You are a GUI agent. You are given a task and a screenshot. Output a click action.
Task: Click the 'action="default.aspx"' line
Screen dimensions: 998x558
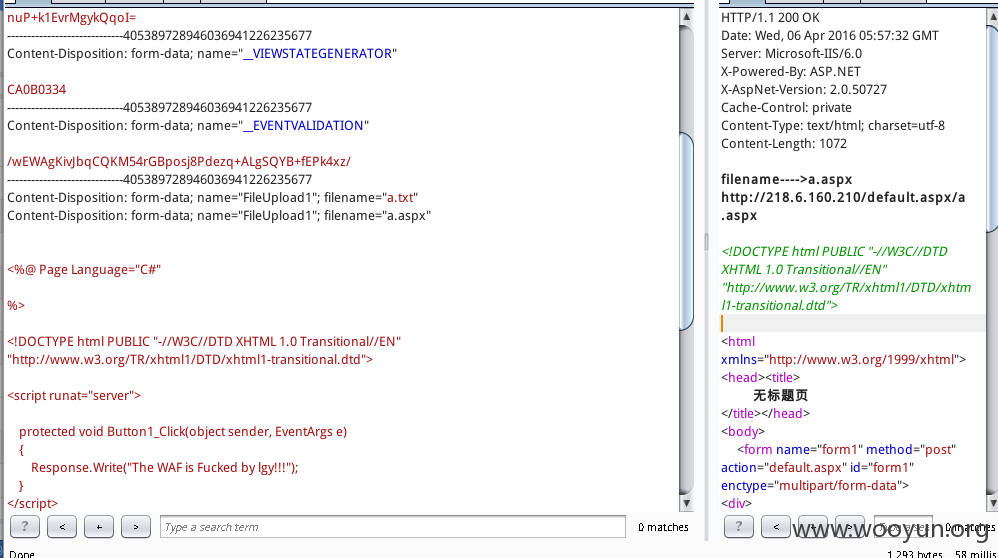(817, 468)
